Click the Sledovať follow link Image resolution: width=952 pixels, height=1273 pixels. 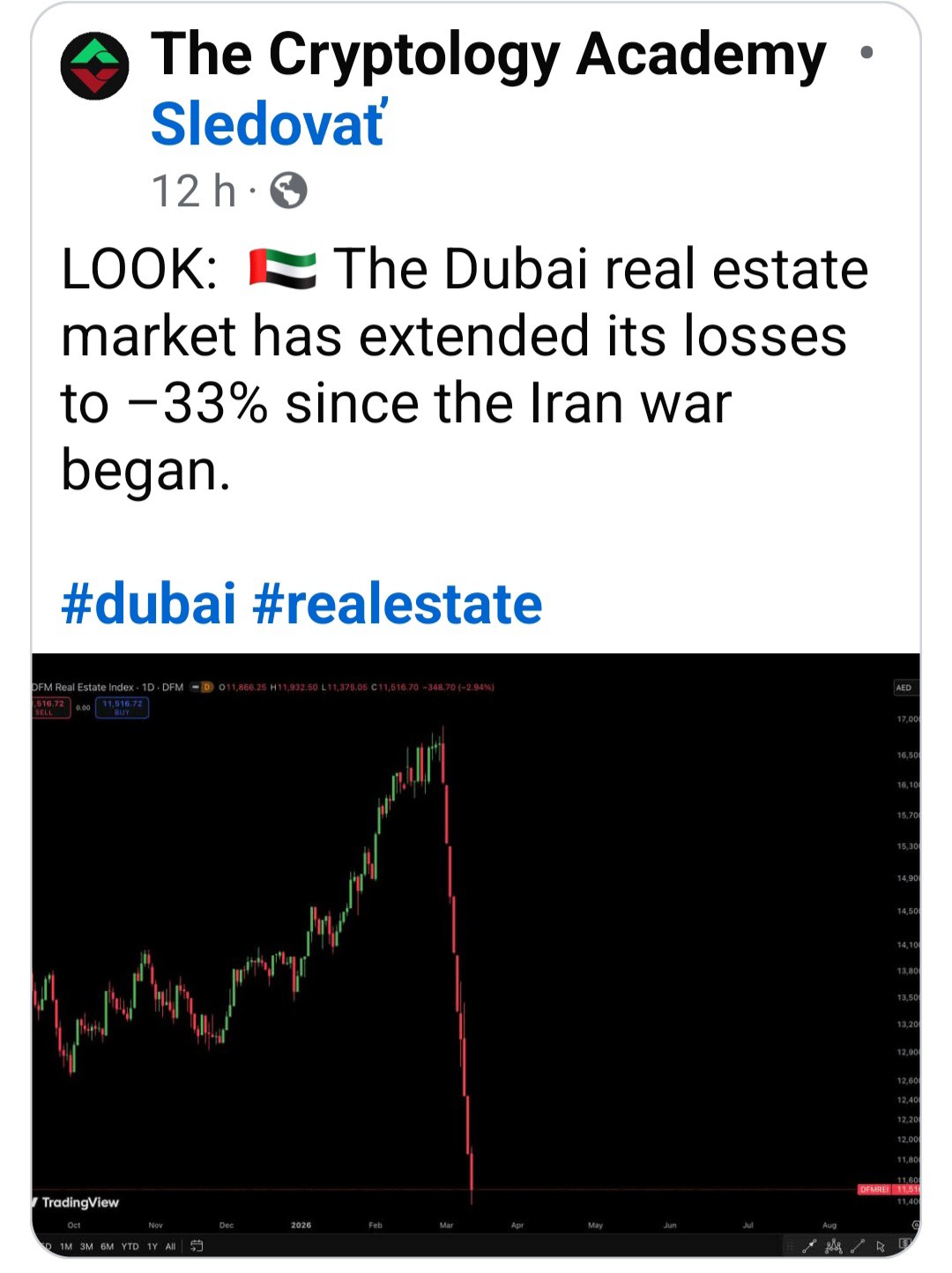(x=269, y=123)
